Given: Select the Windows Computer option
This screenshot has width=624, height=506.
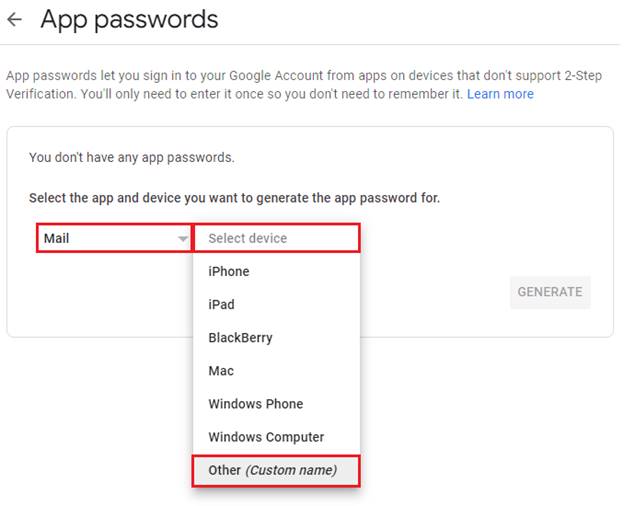Looking at the screenshot, I should 266,437.
